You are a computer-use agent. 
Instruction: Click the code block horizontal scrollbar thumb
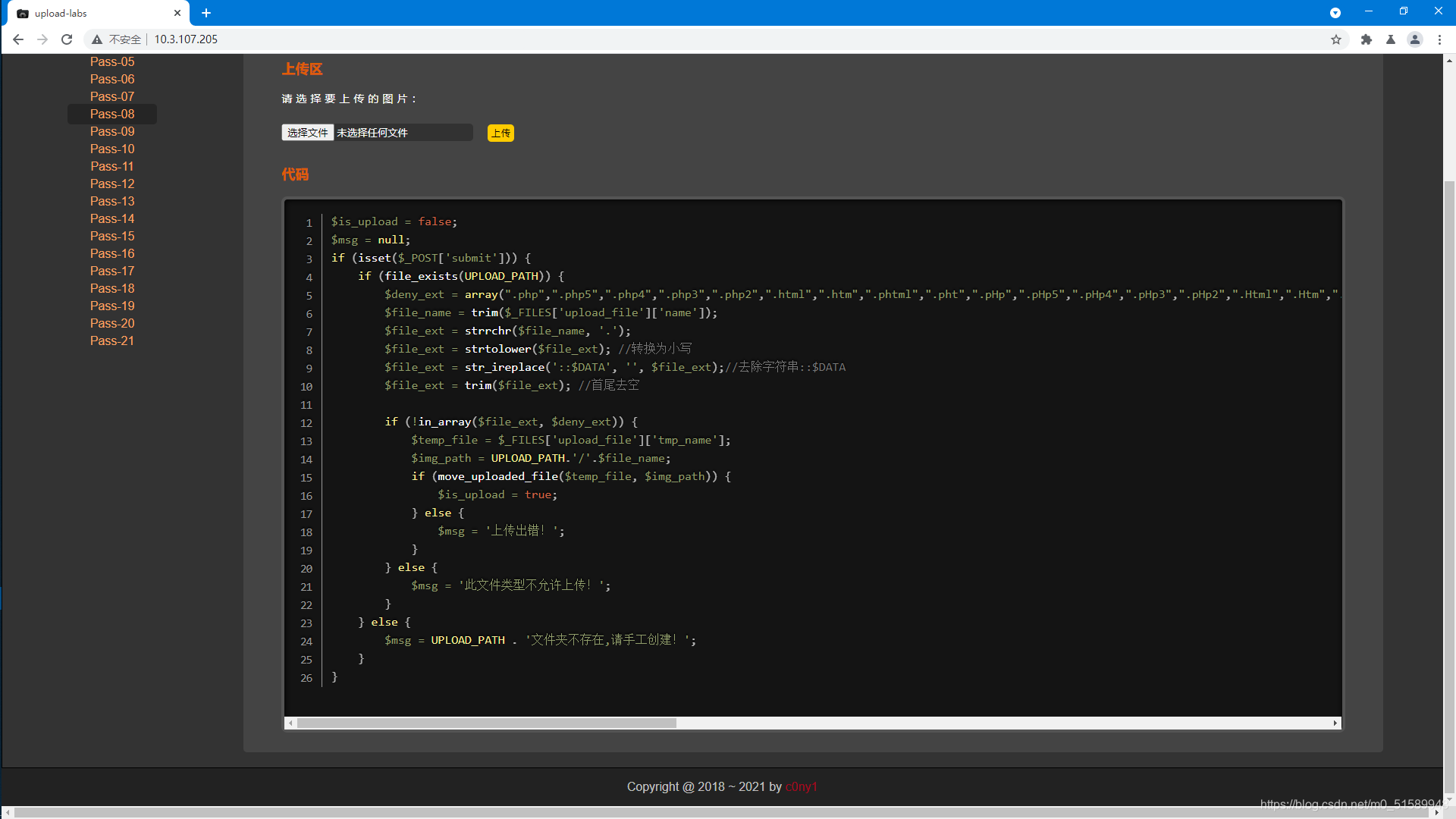click(487, 723)
